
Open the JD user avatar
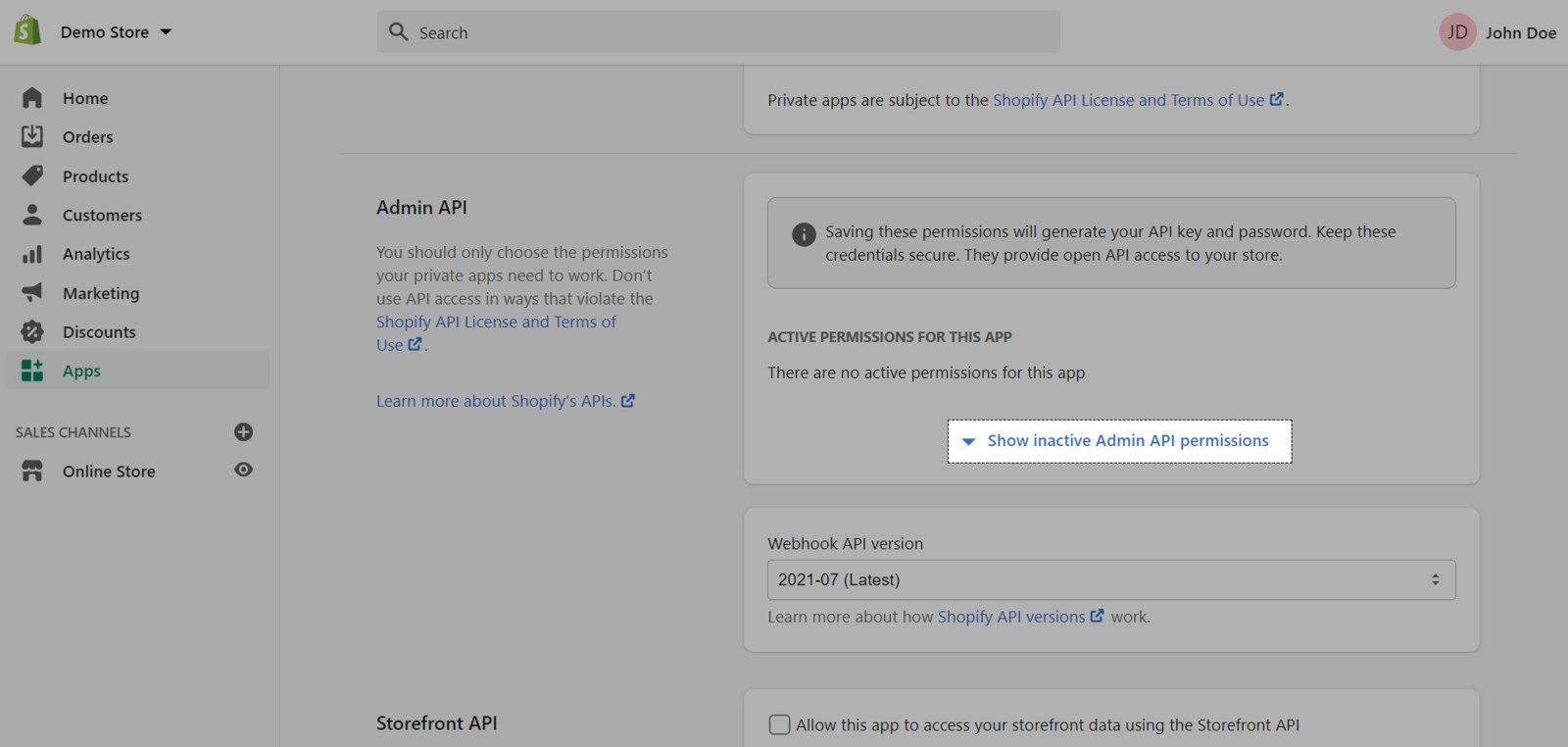(1457, 32)
